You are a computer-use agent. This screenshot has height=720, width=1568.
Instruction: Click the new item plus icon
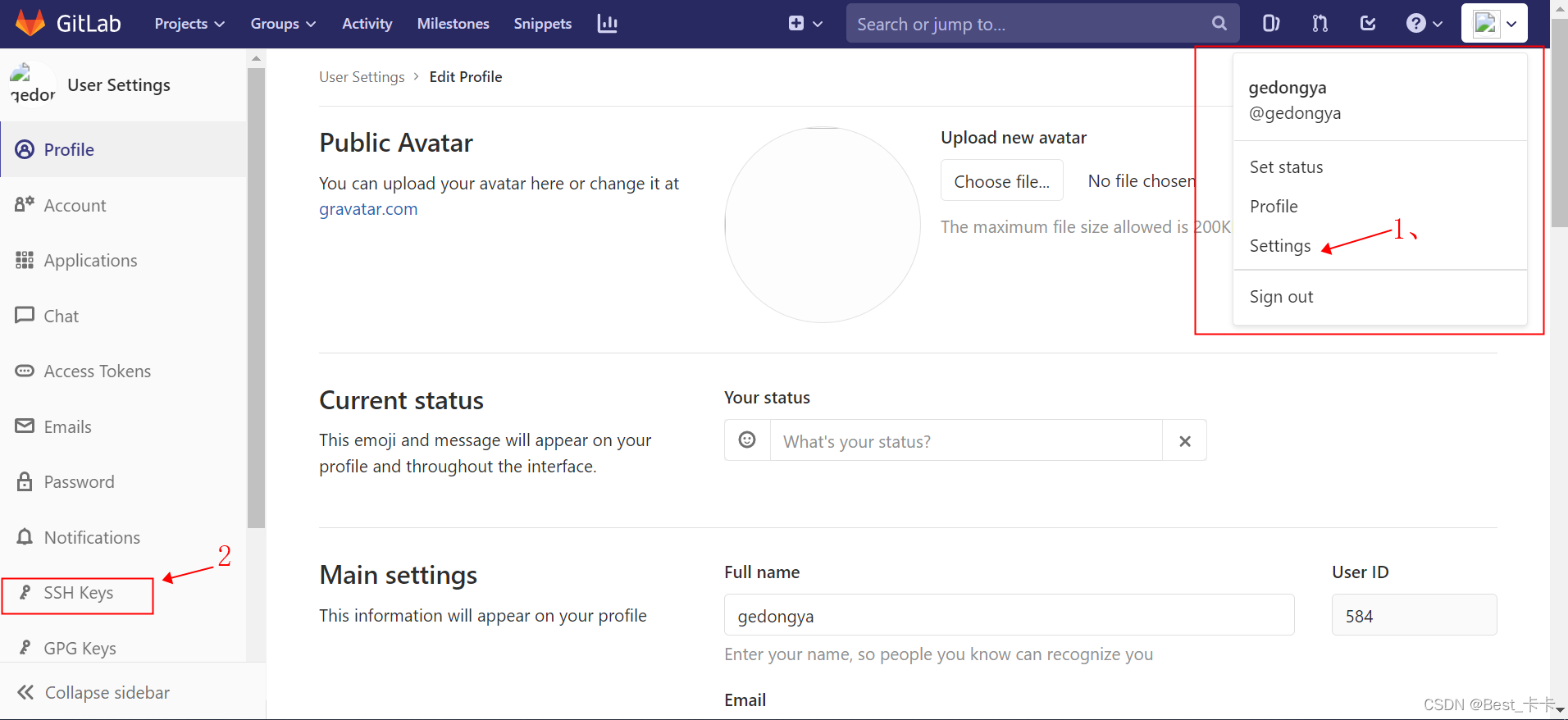click(795, 24)
